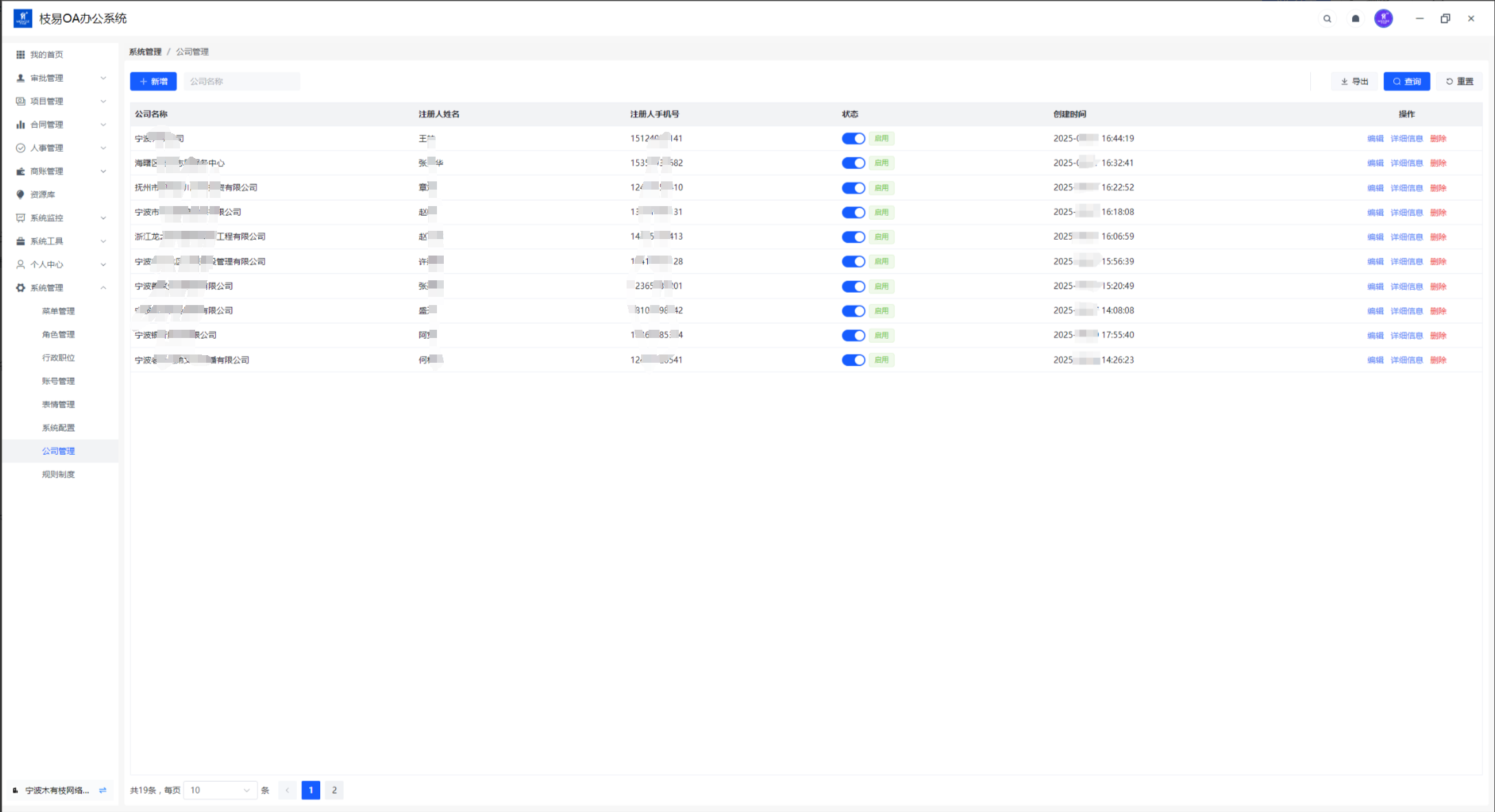Click the user avatar icon
The width and height of the screenshot is (1495, 812).
point(1383,19)
